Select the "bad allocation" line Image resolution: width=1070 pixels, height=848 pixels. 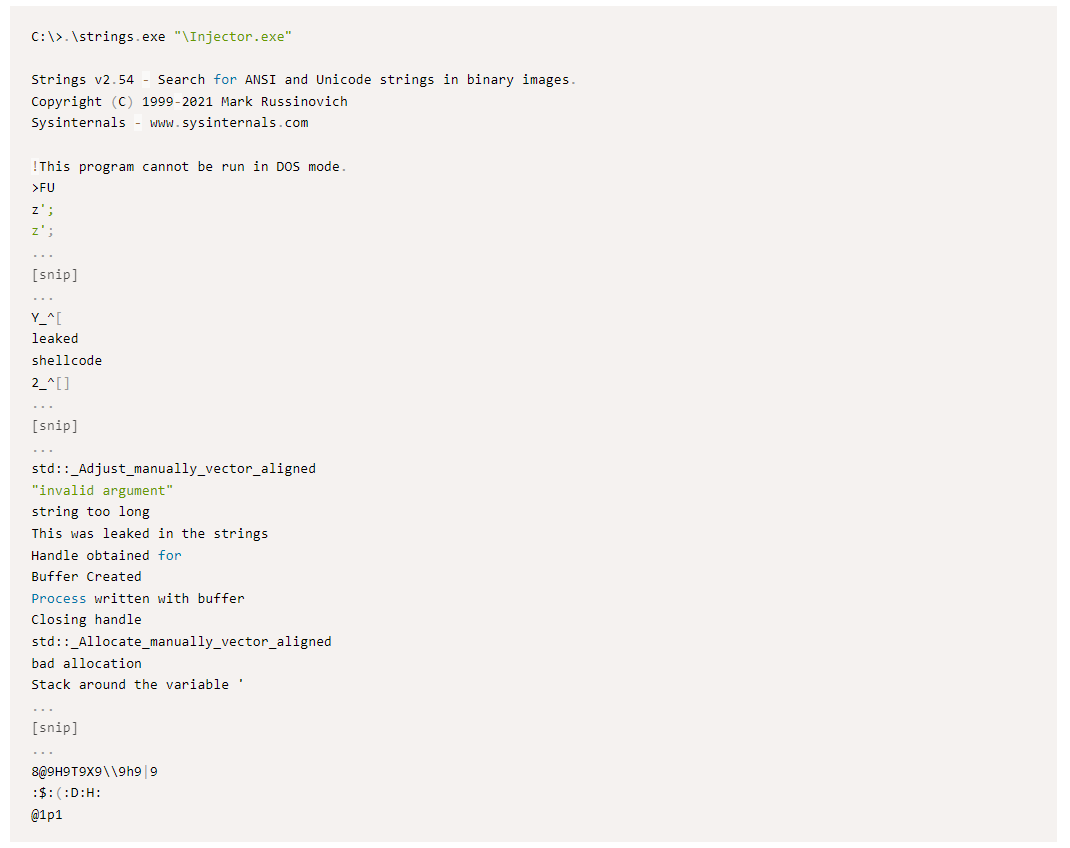click(x=86, y=663)
